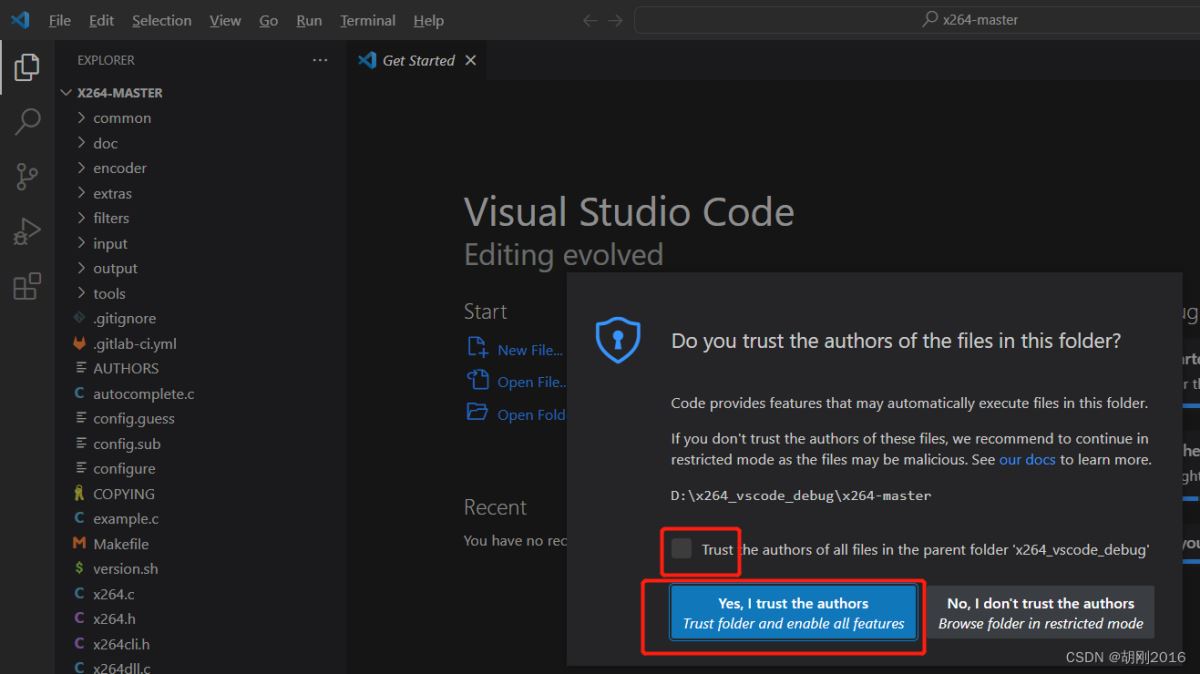This screenshot has width=1200, height=674.
Task: Open the Selection menu
Action: point(161,20)
